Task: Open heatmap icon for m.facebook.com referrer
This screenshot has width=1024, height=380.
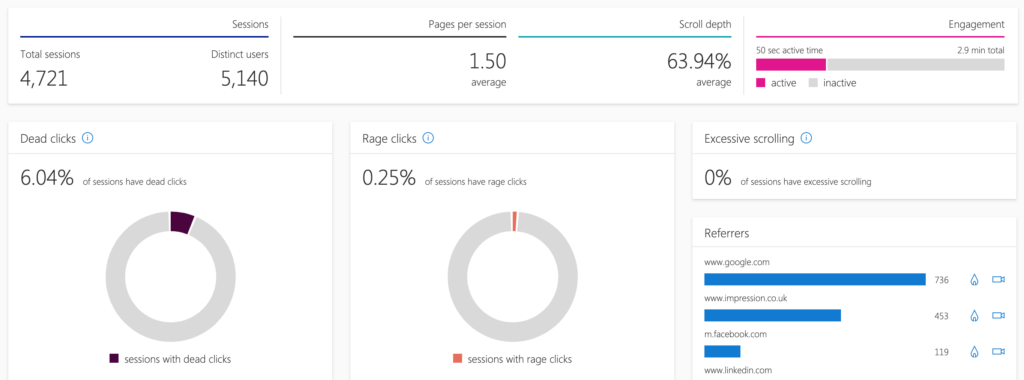Action: pyautogui.click(x=974, y=351)
